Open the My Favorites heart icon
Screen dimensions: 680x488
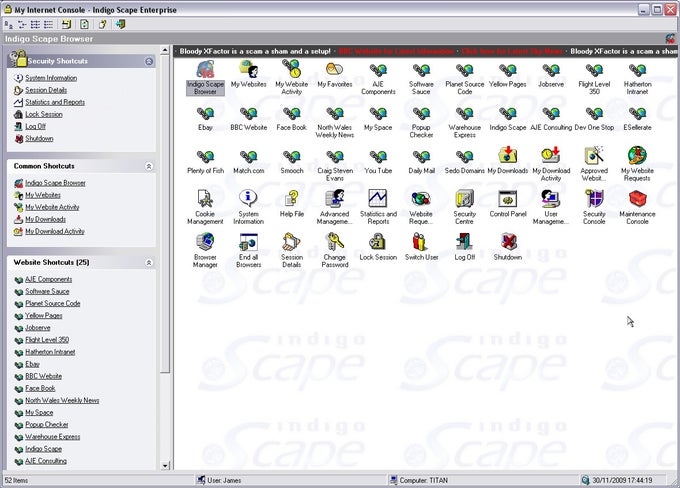334,69
